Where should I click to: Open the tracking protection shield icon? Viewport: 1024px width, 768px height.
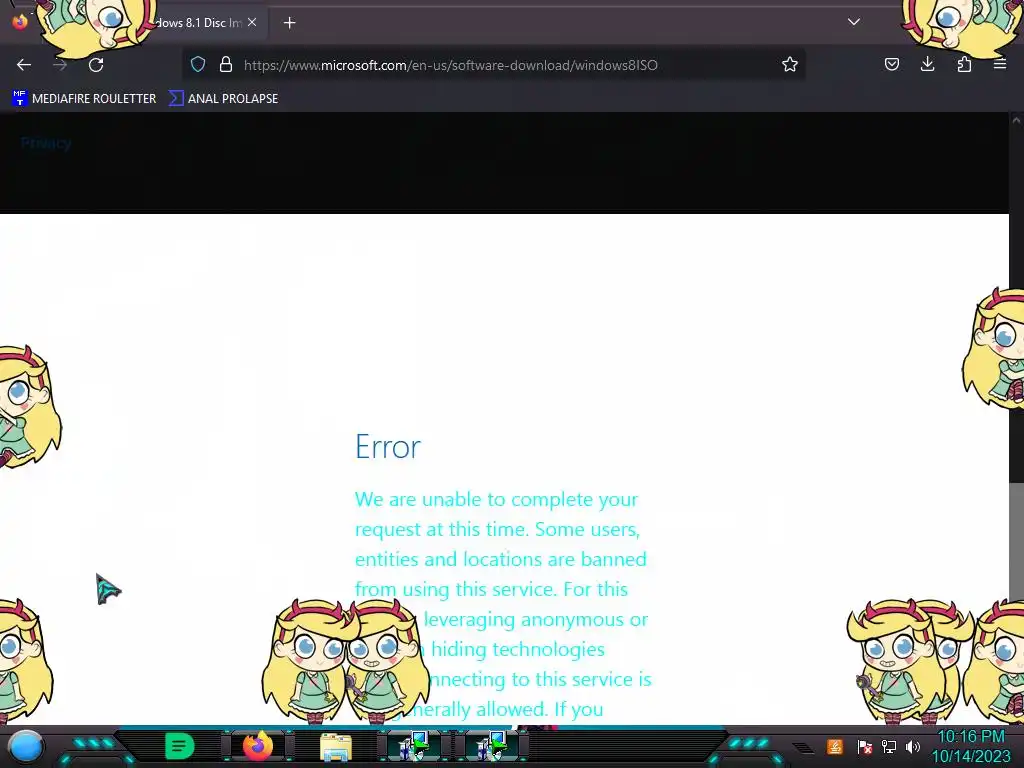[x=198, y=65]
